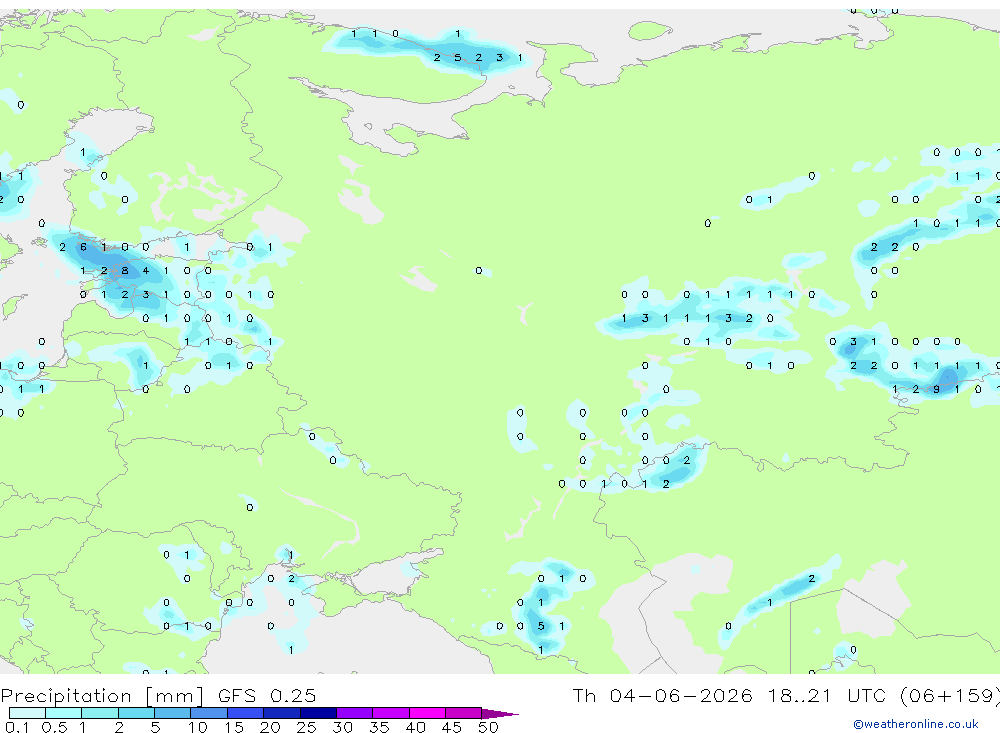This screenshot has width=1000, height=733.
Task: Click the legend label '0.5'
Action: [54, 727]
